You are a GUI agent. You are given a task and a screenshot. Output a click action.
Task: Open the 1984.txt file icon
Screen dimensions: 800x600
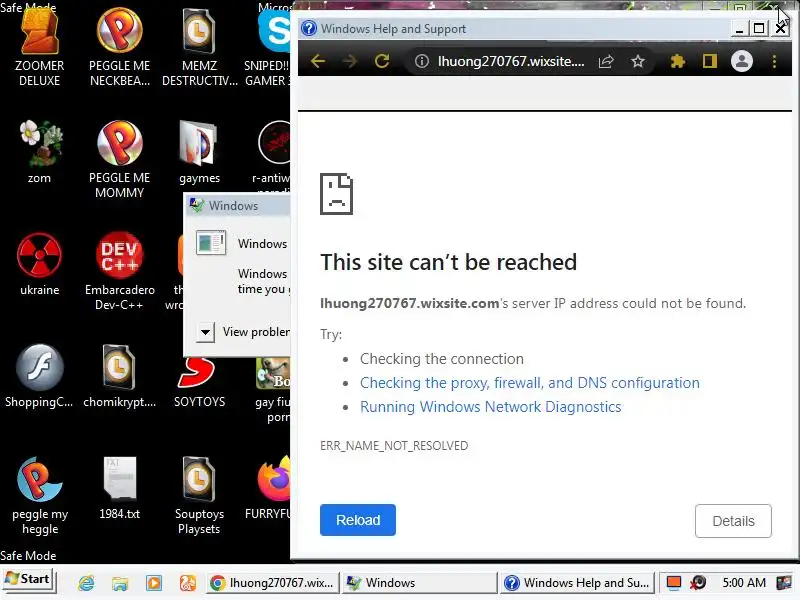[119, 489]
